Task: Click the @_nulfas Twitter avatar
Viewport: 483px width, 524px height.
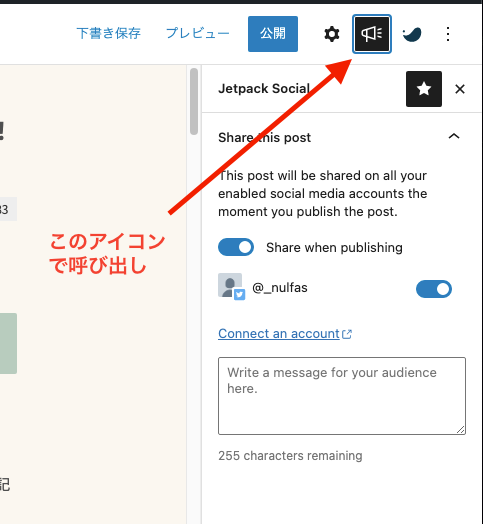Action: click(231, 286)
